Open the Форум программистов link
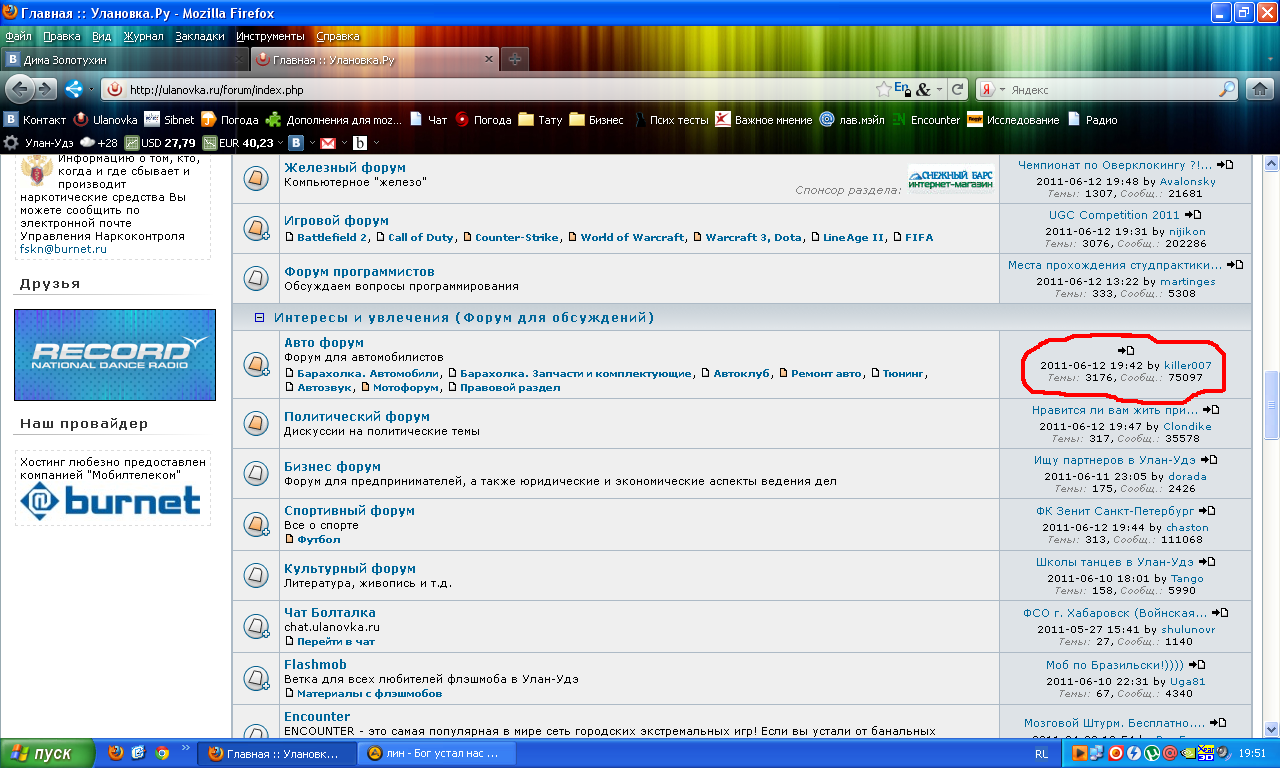This screenshot has height=768, width=1280. click(359, 271)
